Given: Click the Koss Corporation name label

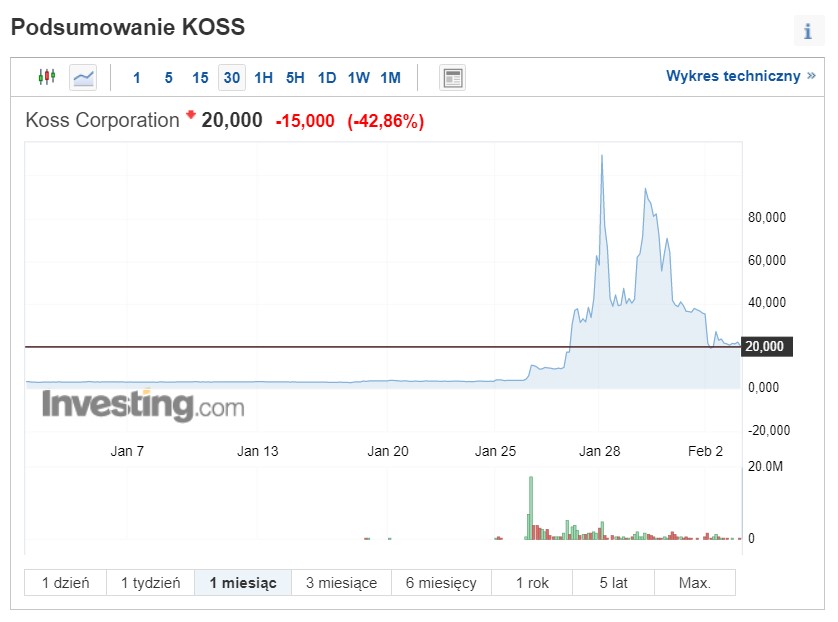Looking at the screenshot, I should click(x=103, y=120).
